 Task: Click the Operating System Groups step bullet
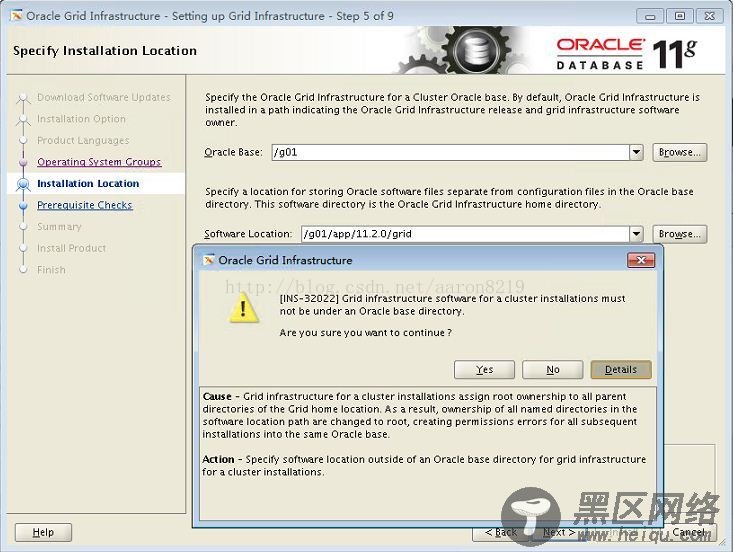point(23,162)
